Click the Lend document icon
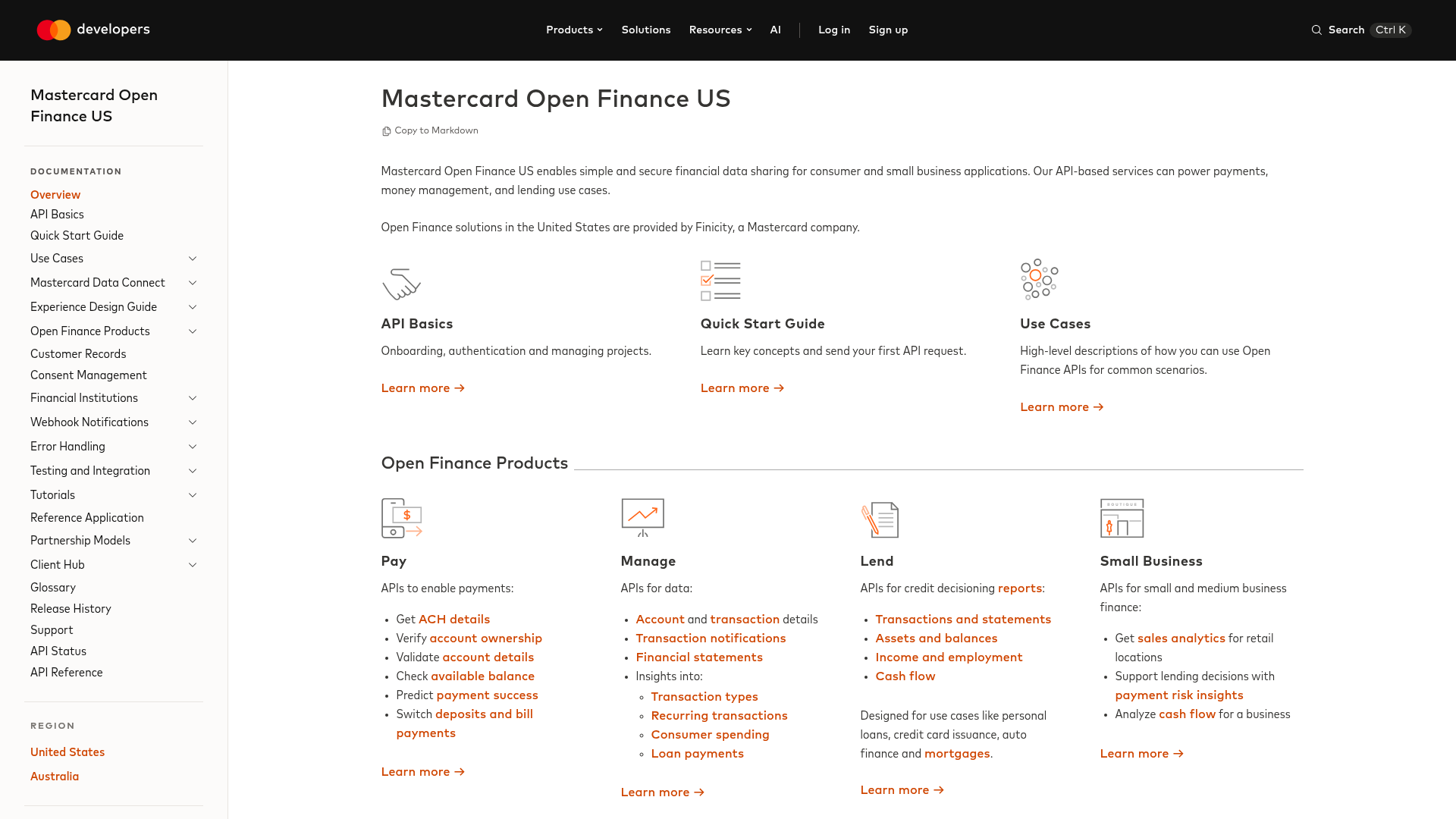The height and width of the screenshot is (819, 1456). [x=880, y=519]
